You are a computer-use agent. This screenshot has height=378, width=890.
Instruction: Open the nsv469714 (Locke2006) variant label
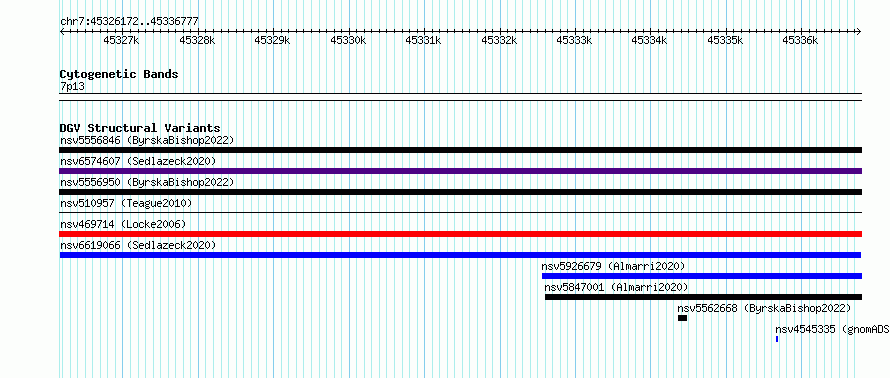tap(123, 224)
